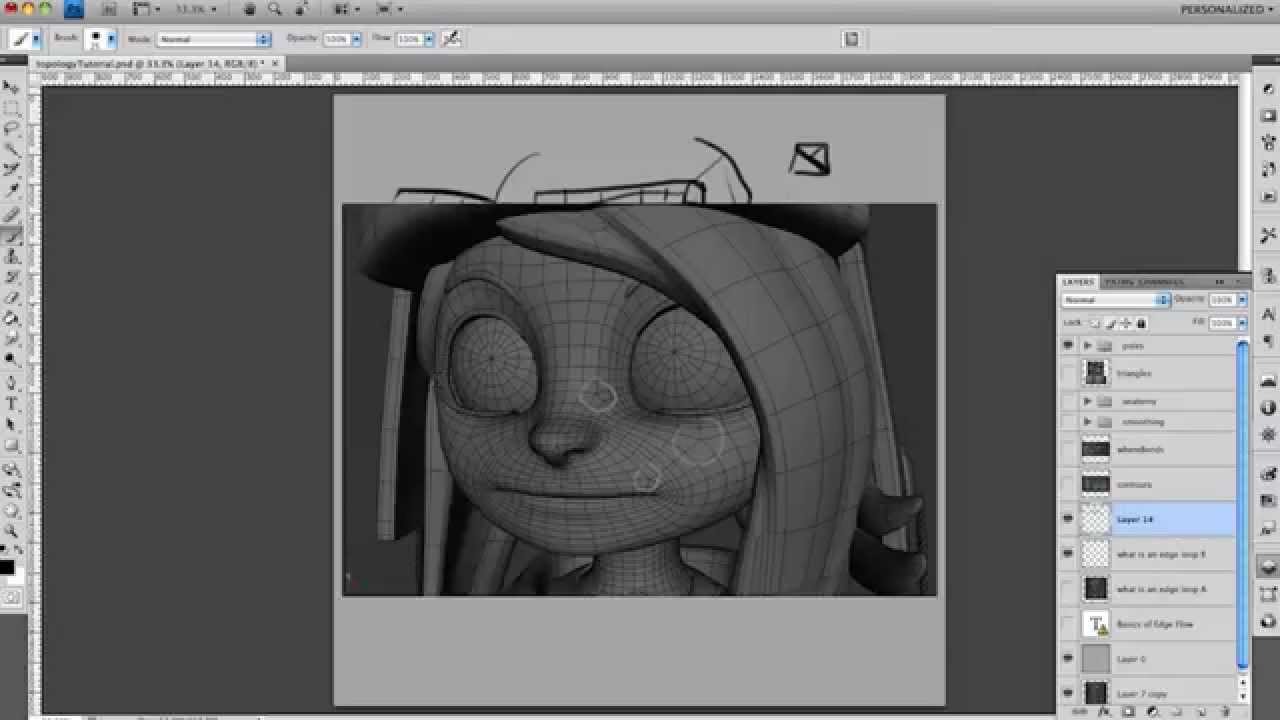Open the Paragraph panel icon in dock
The height and width of the screenshot is (720, 1280).
coord(1268,341)
